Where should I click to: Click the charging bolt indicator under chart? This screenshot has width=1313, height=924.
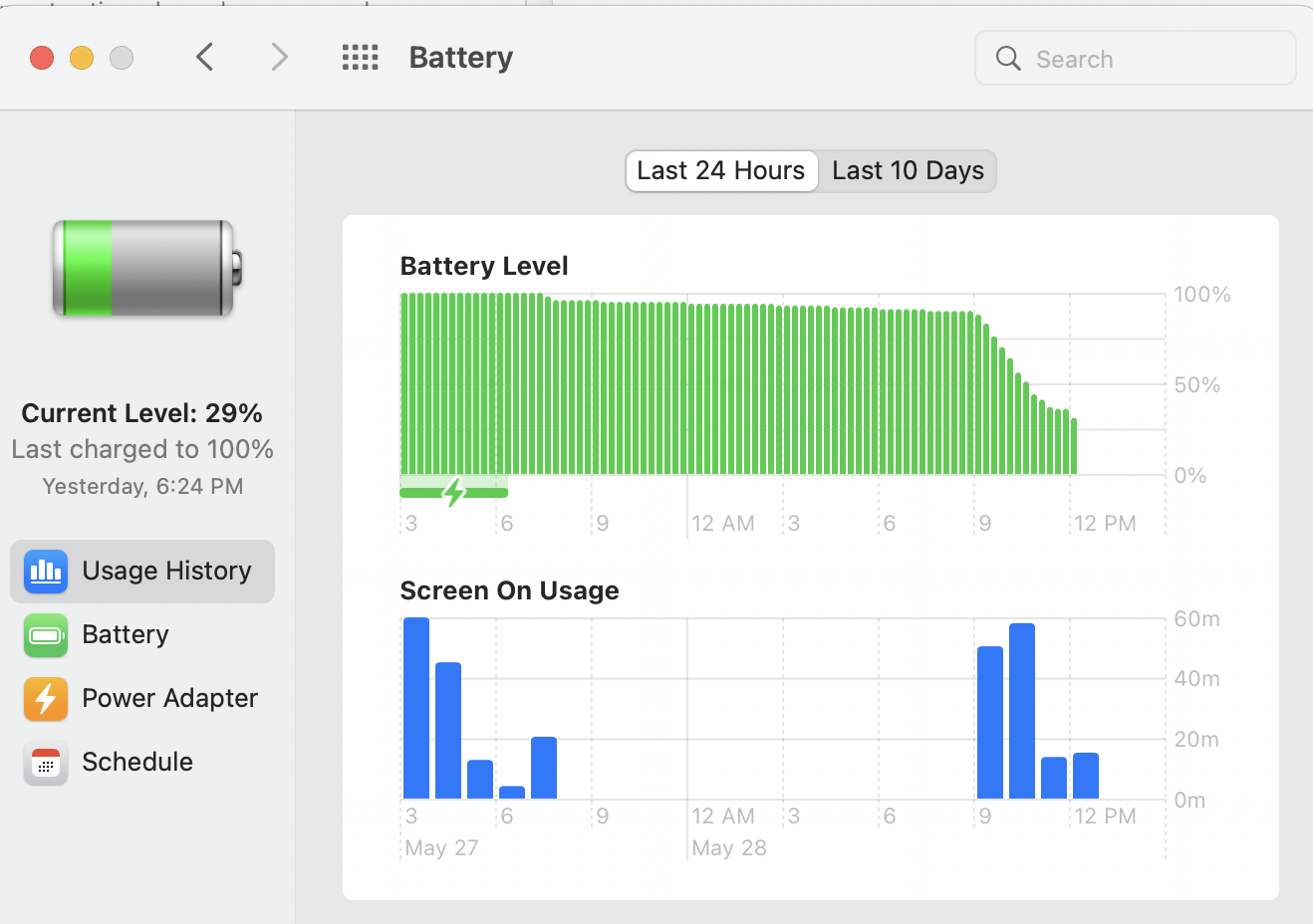point(454,491)
